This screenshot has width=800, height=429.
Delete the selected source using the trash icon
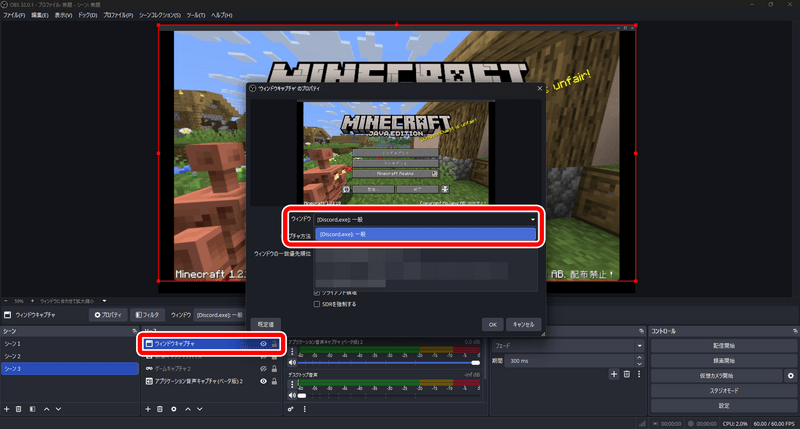point(160,409)
